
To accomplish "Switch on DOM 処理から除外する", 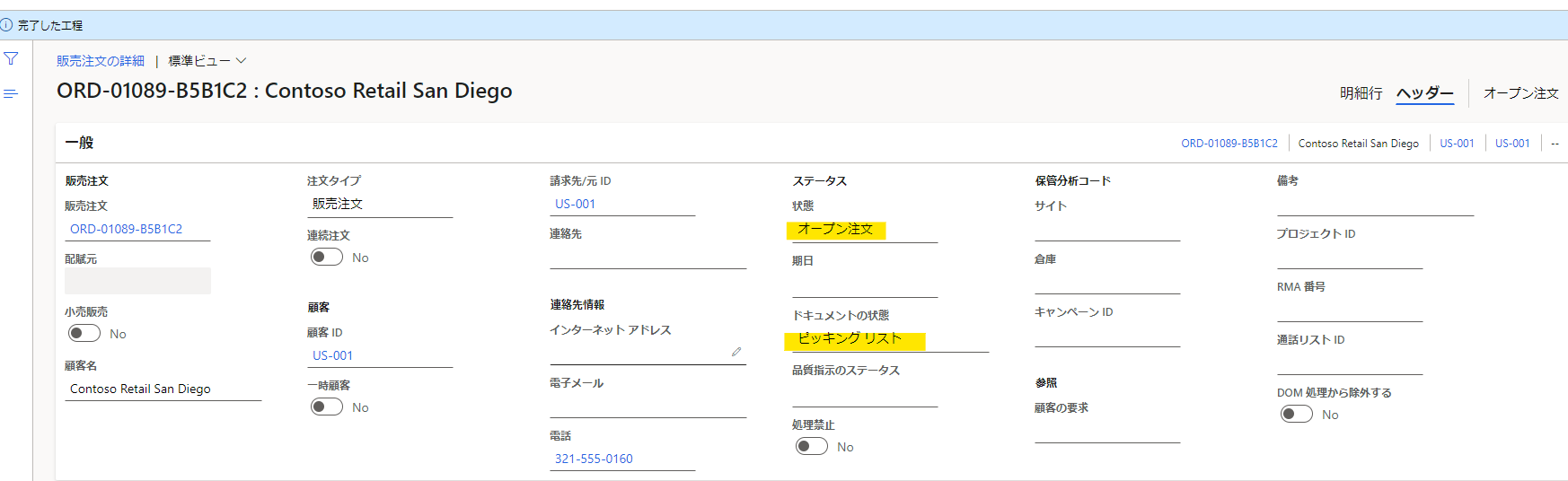I will point(1297,415).
